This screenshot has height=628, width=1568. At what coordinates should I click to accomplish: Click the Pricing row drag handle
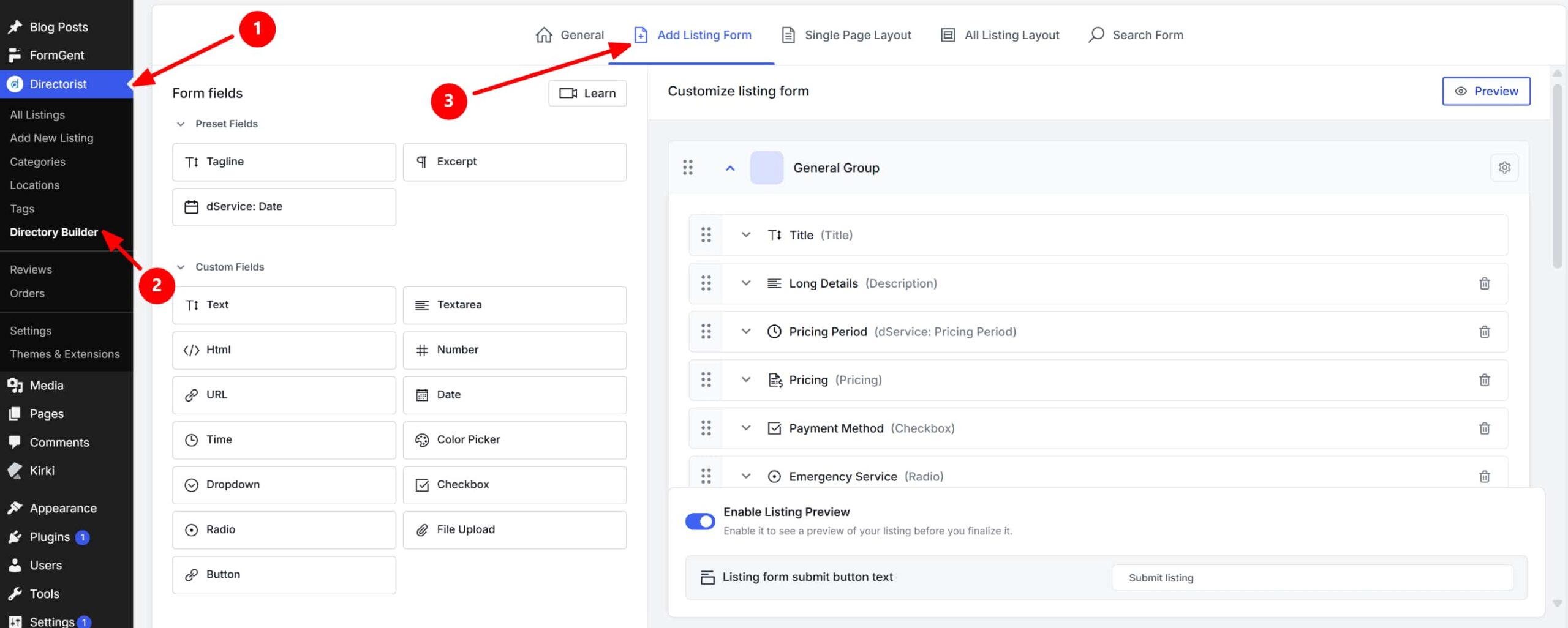(706, 380)
